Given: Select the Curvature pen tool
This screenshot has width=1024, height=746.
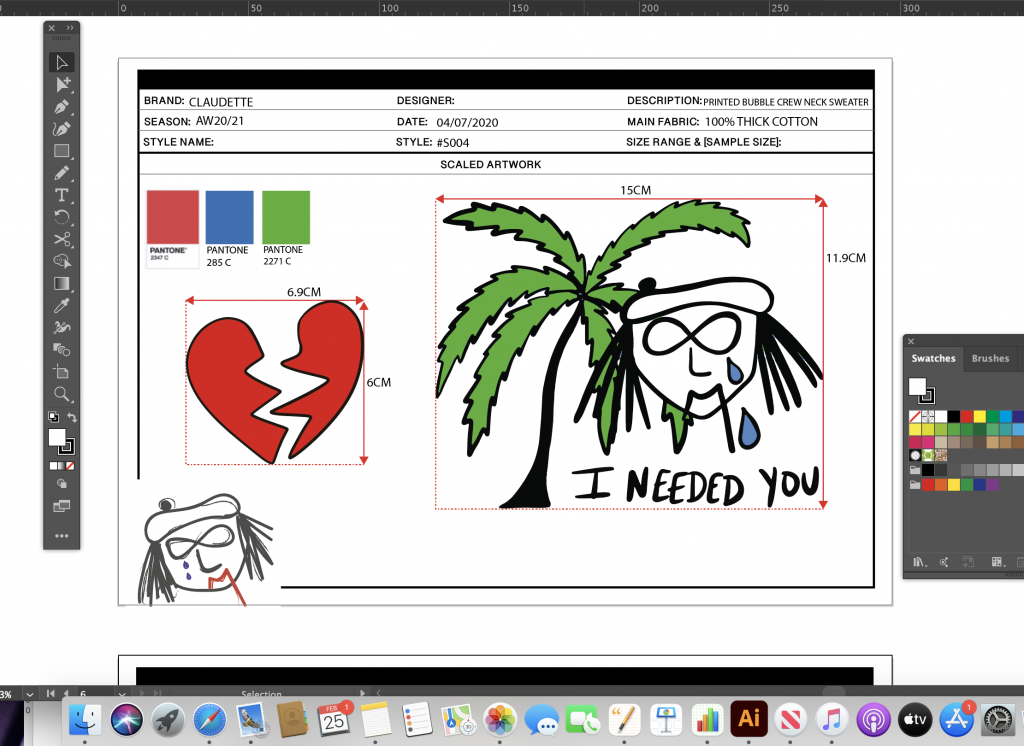Looking at the screenshot, I should pos(61,129).
